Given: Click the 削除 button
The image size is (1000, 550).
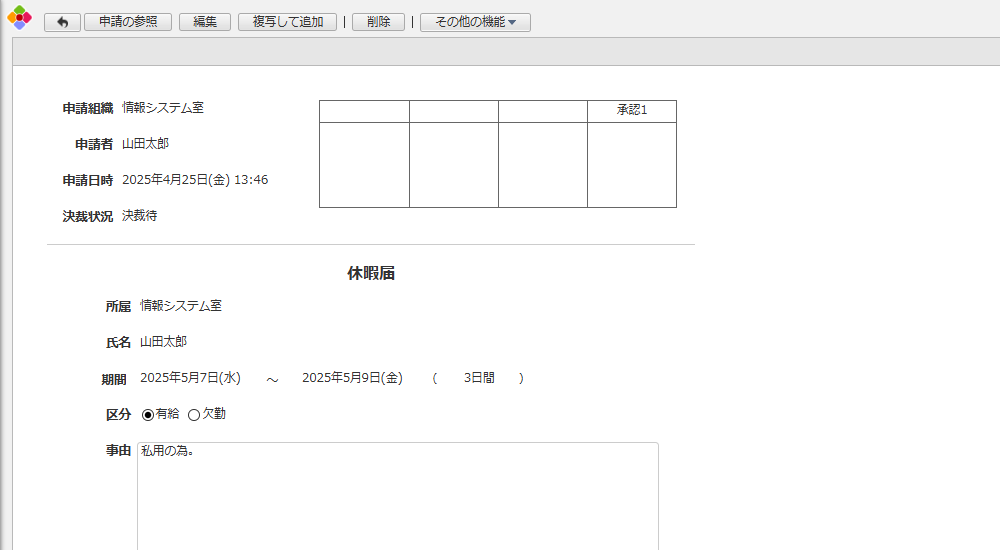Looking at the screenshot, I should pos(378,22).
